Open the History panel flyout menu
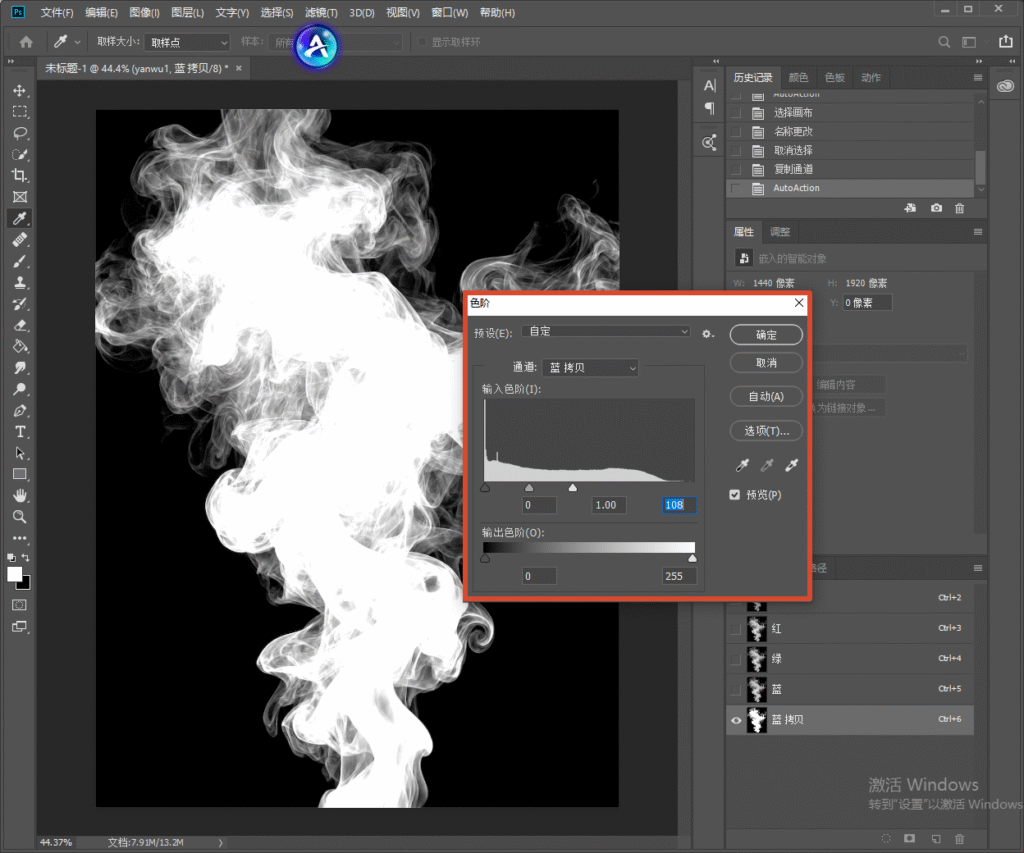The width and height of the screenshot is (1024, 853). (978, 78)
